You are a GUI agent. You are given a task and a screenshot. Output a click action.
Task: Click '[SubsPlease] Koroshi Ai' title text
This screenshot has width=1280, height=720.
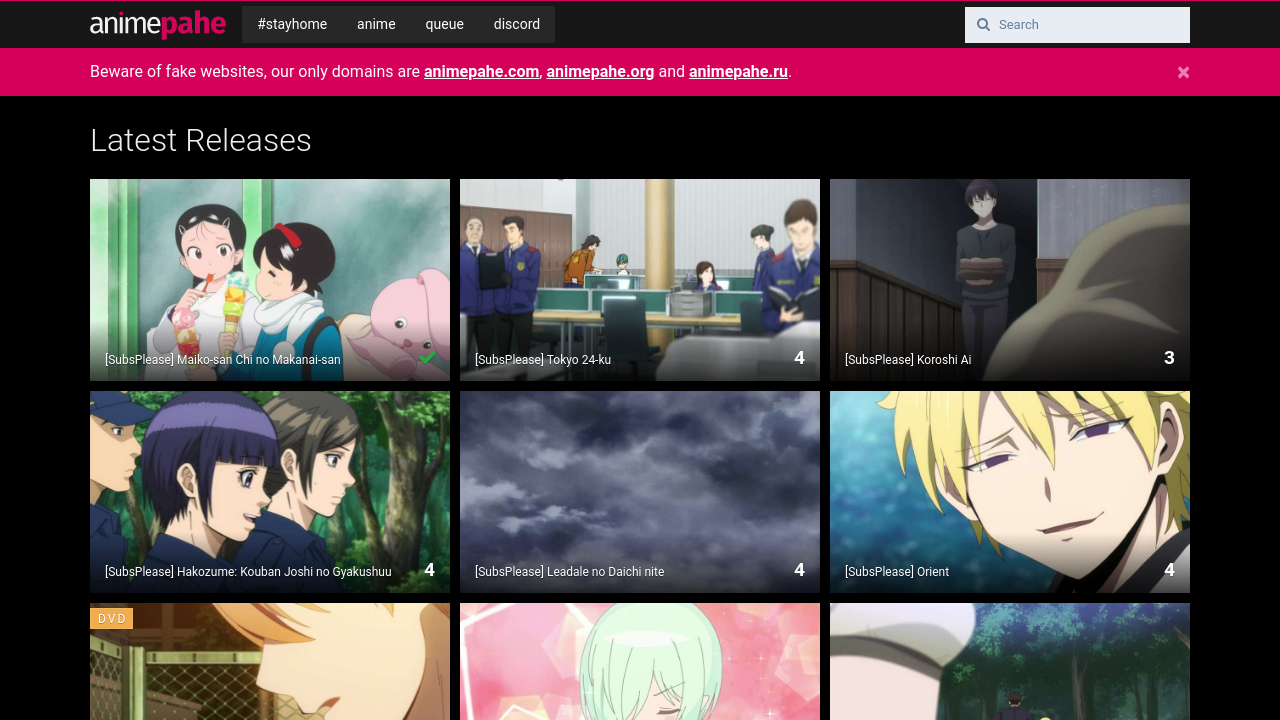pyautogui.click(x=908, y=360)
